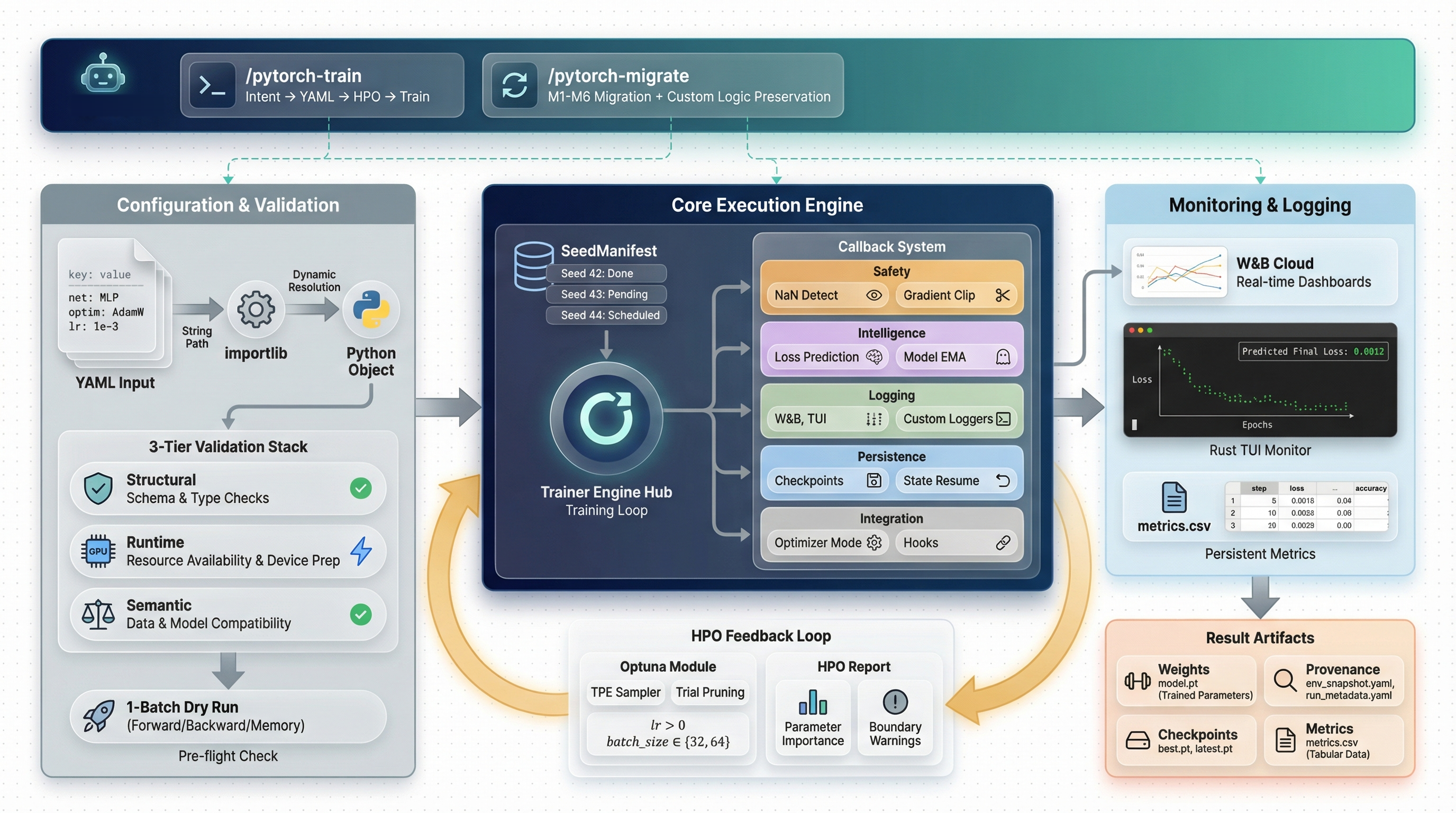Click the green traffic light on the TUI window
The image size is (1456, 813).
1150,331
